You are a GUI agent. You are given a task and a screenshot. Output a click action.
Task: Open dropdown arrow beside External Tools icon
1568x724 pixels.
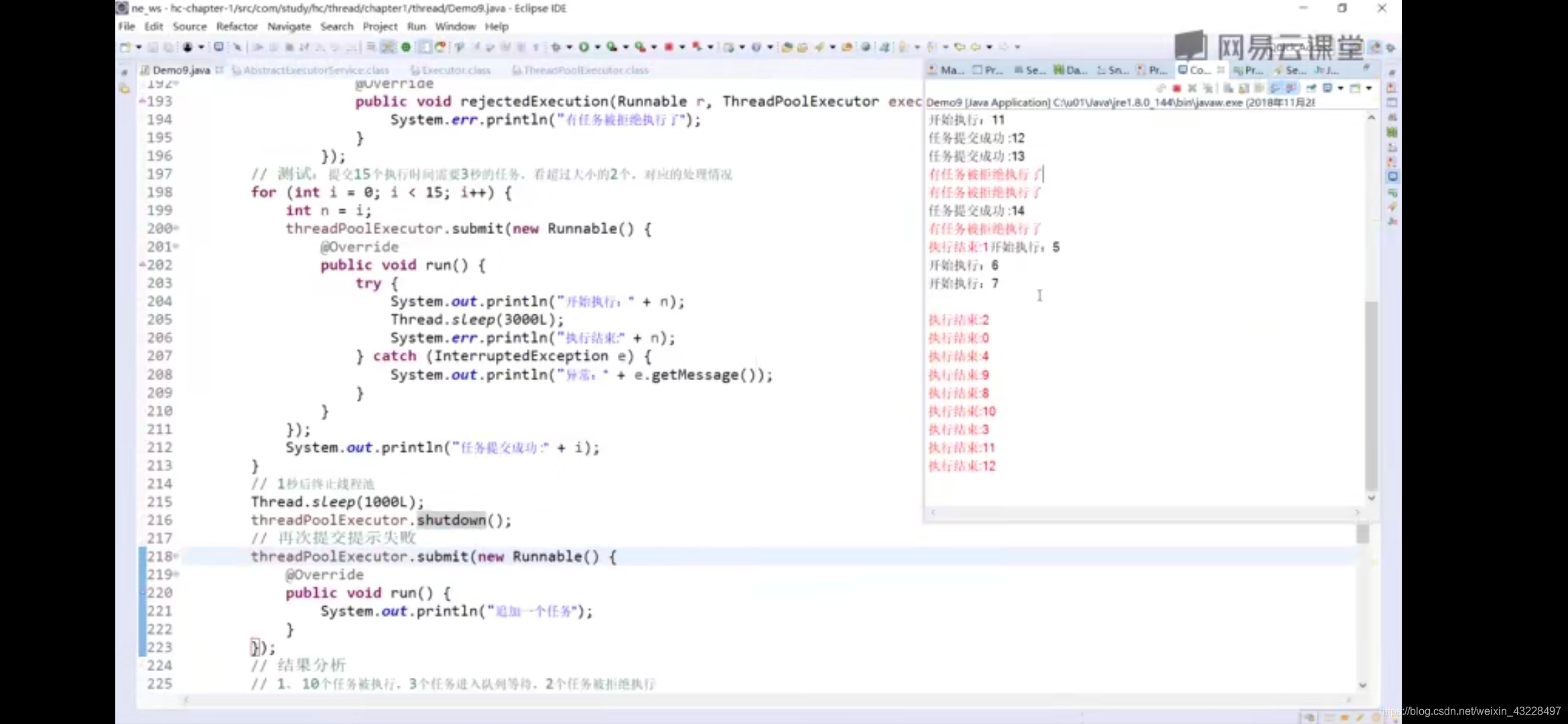(654, 47)
